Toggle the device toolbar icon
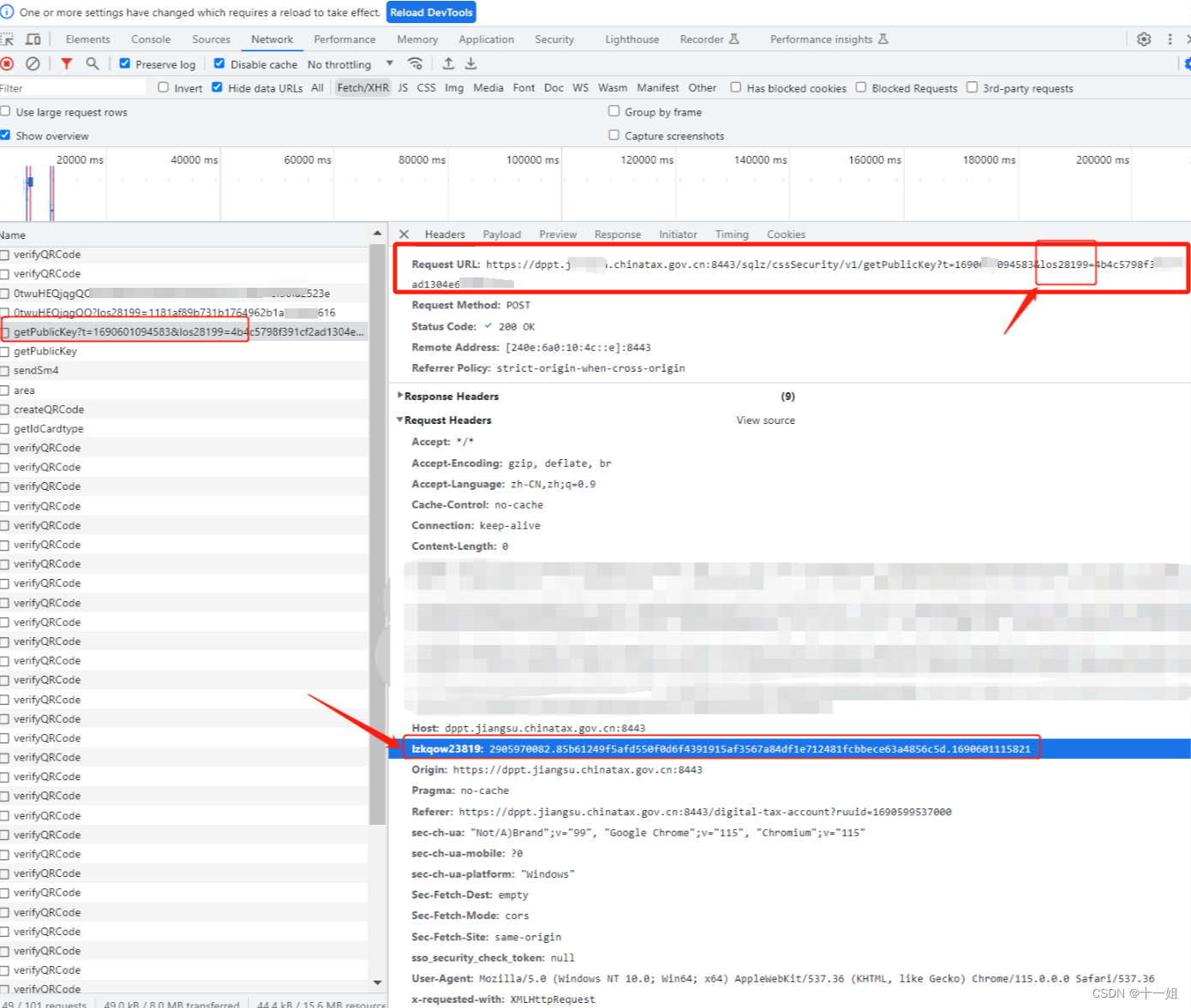Viewport: 1191px width, 1008px height. pyautogui.click(x=33, y=39)
